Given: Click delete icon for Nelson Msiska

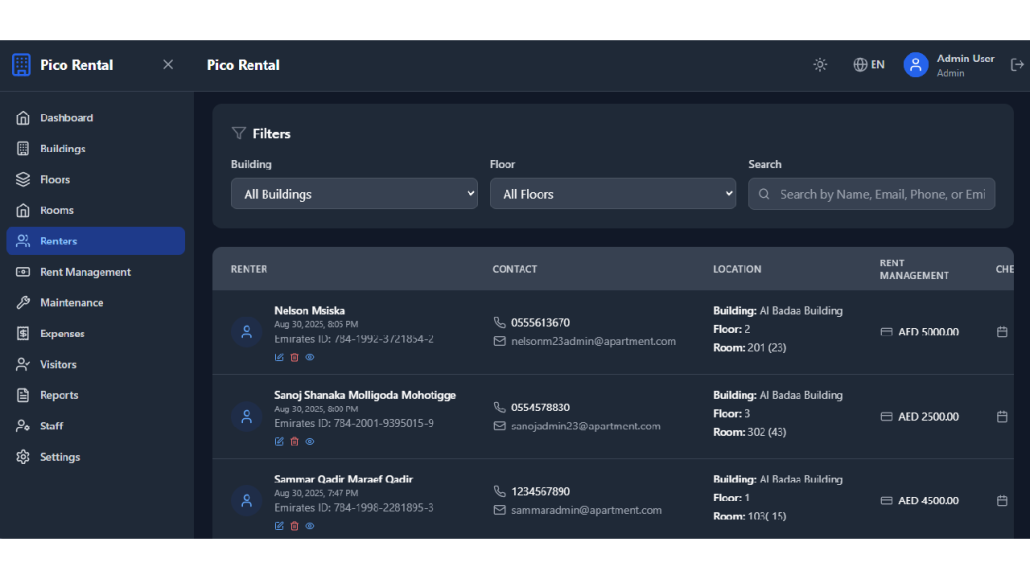Looking at the screenshot, I should pyautogui.click(x=294, y=357).
